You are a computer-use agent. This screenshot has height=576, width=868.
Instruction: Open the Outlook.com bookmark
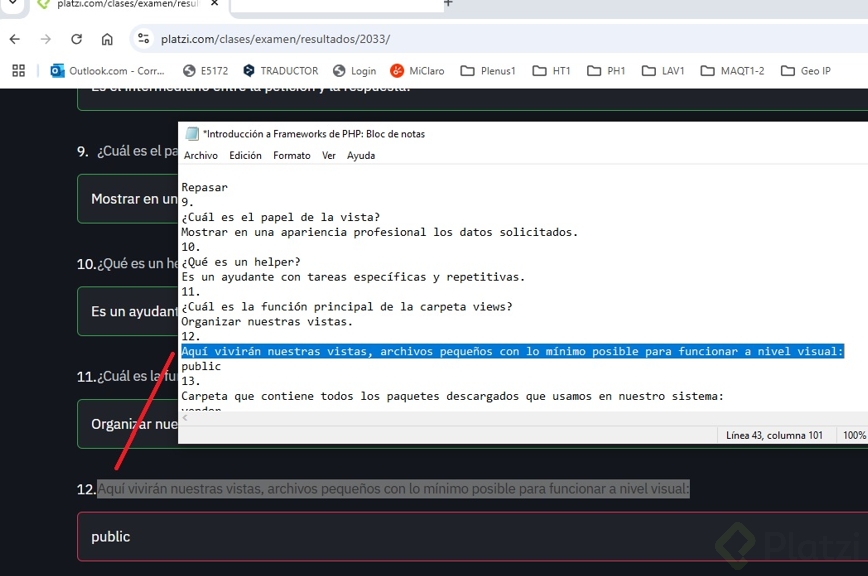(107, 71)
